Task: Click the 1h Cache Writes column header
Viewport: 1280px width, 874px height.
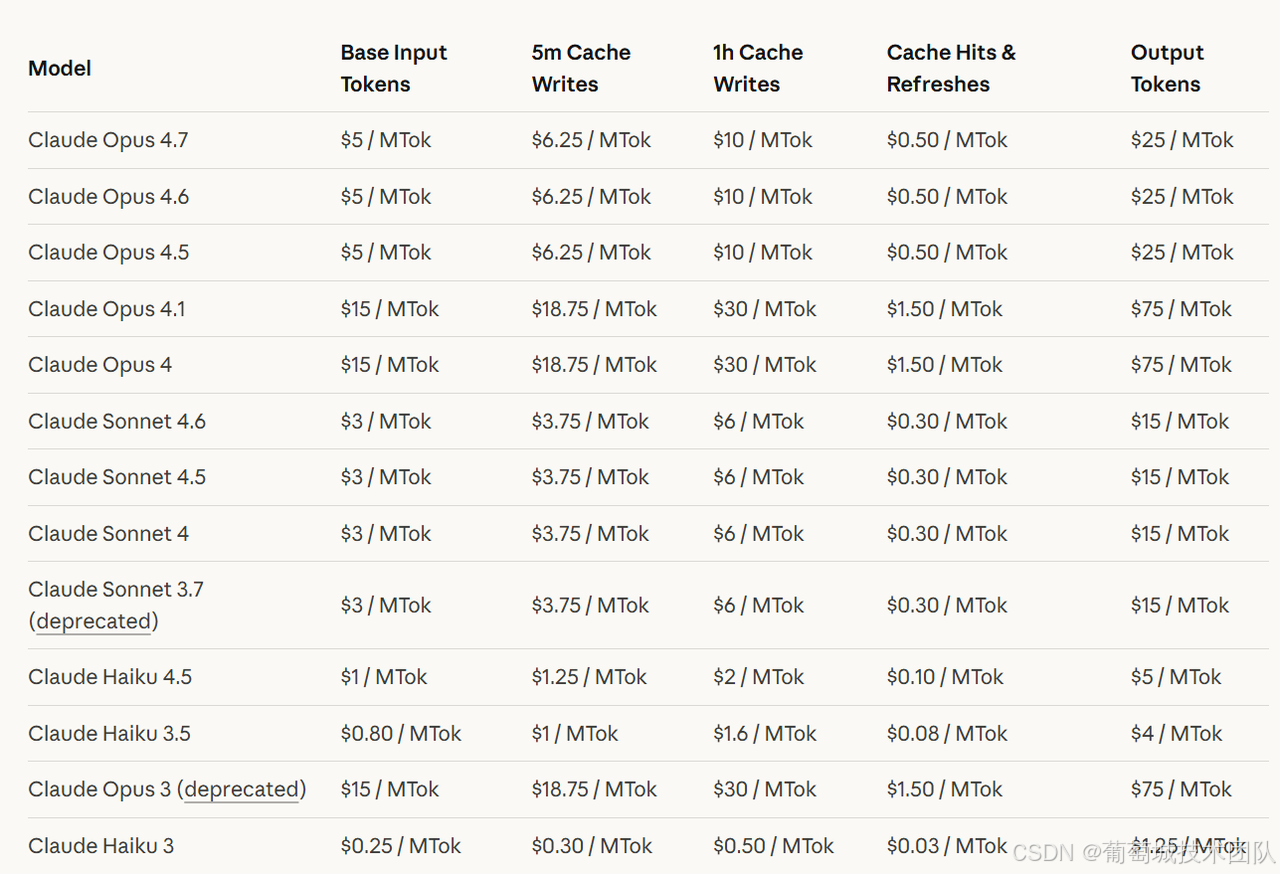Action: pos(758,68)
